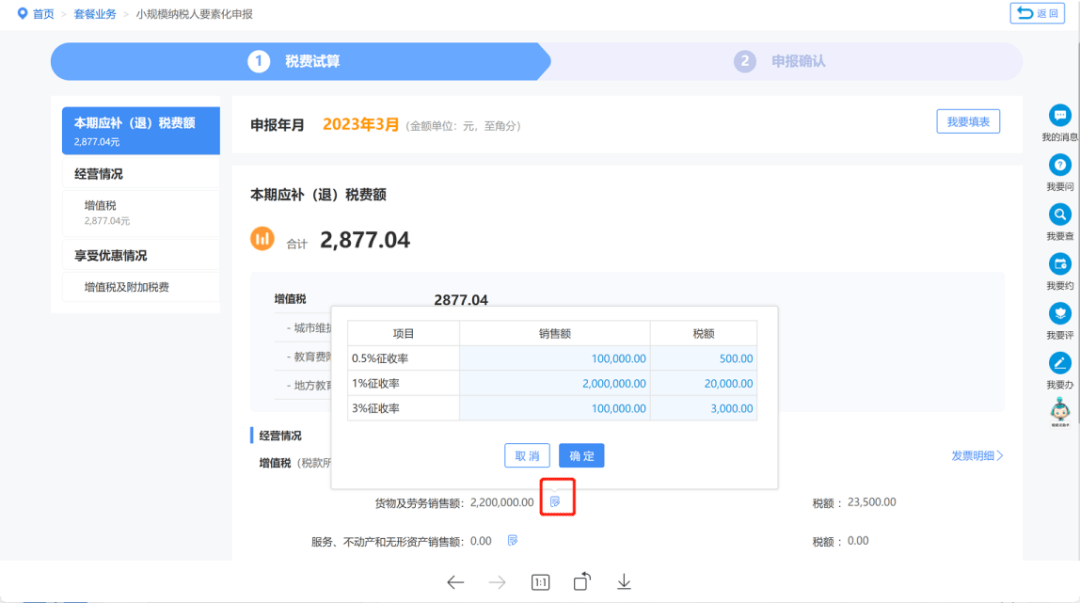Click the 1:1 actual size button

pyautogui.click(x=541, y=583)
